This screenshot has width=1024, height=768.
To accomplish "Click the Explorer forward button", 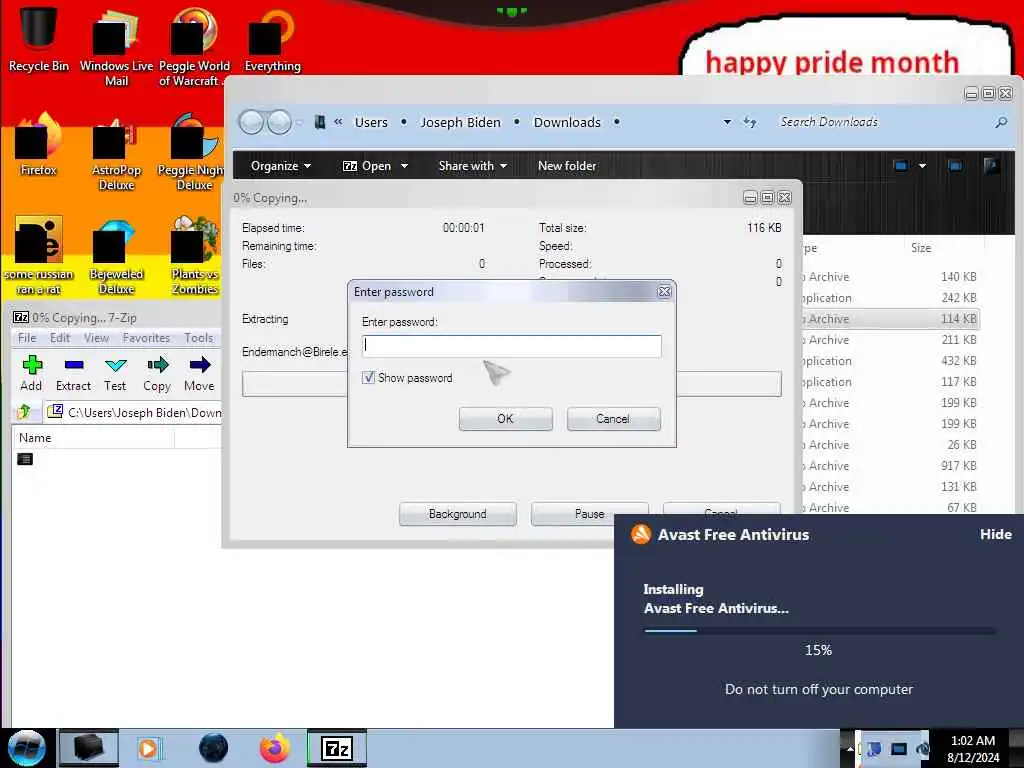I will click(280, 122).
